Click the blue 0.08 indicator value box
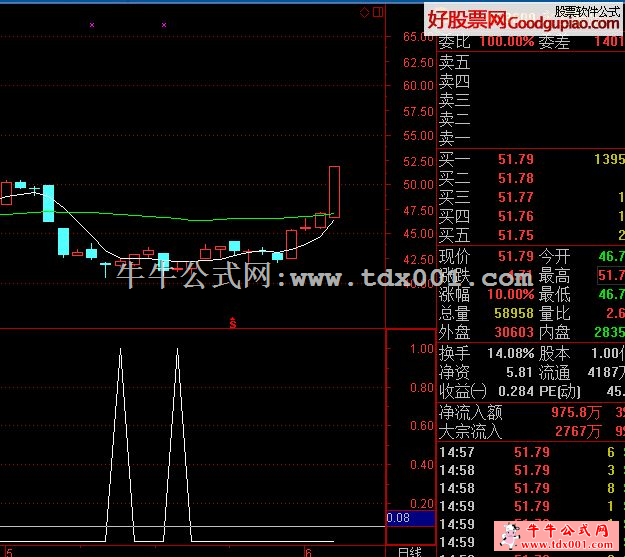Screen dimensions: 625x557 [x=411, y=518]
